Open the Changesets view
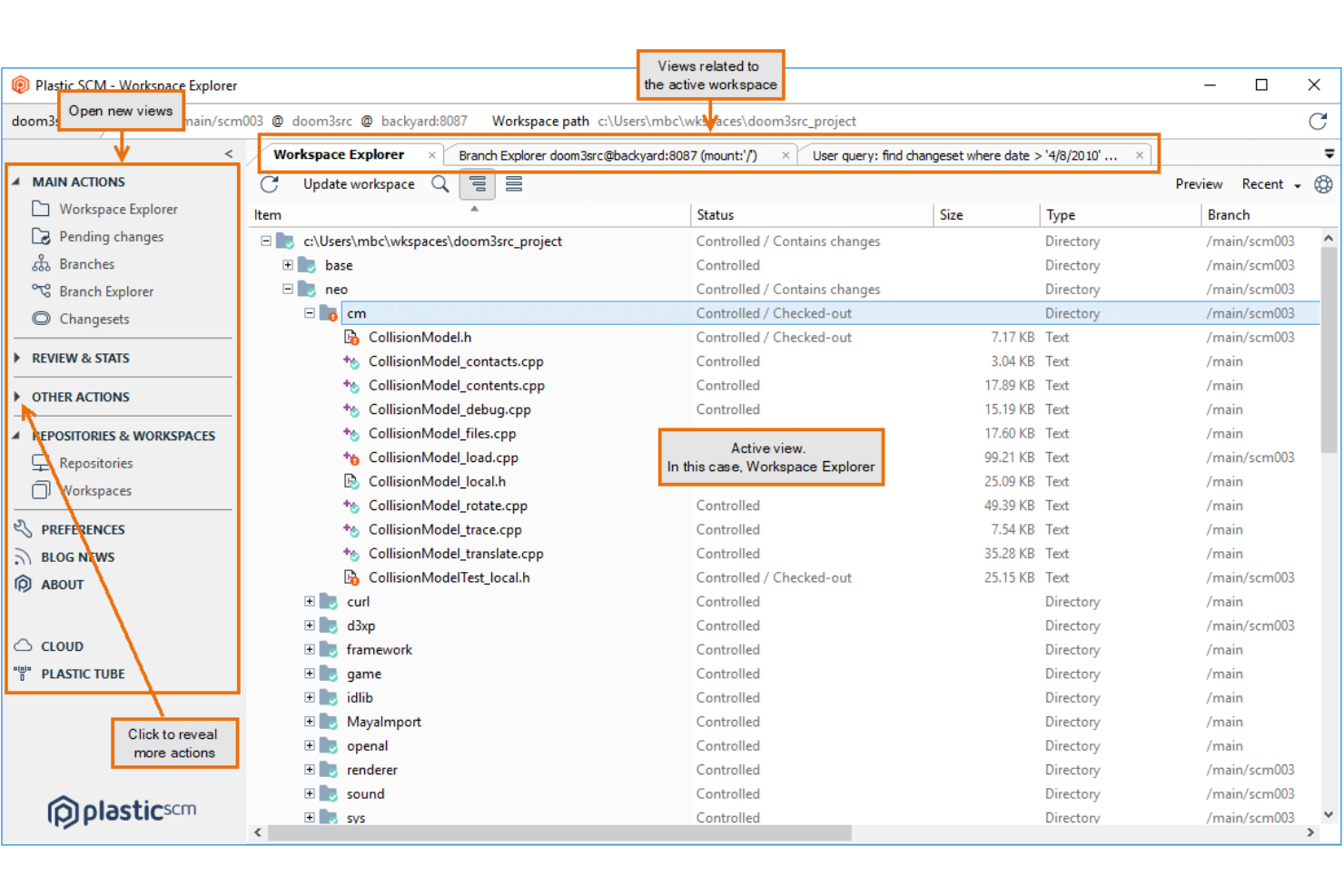The width and height of the screenshot is (1344, 896). click(x=94, y=319)
